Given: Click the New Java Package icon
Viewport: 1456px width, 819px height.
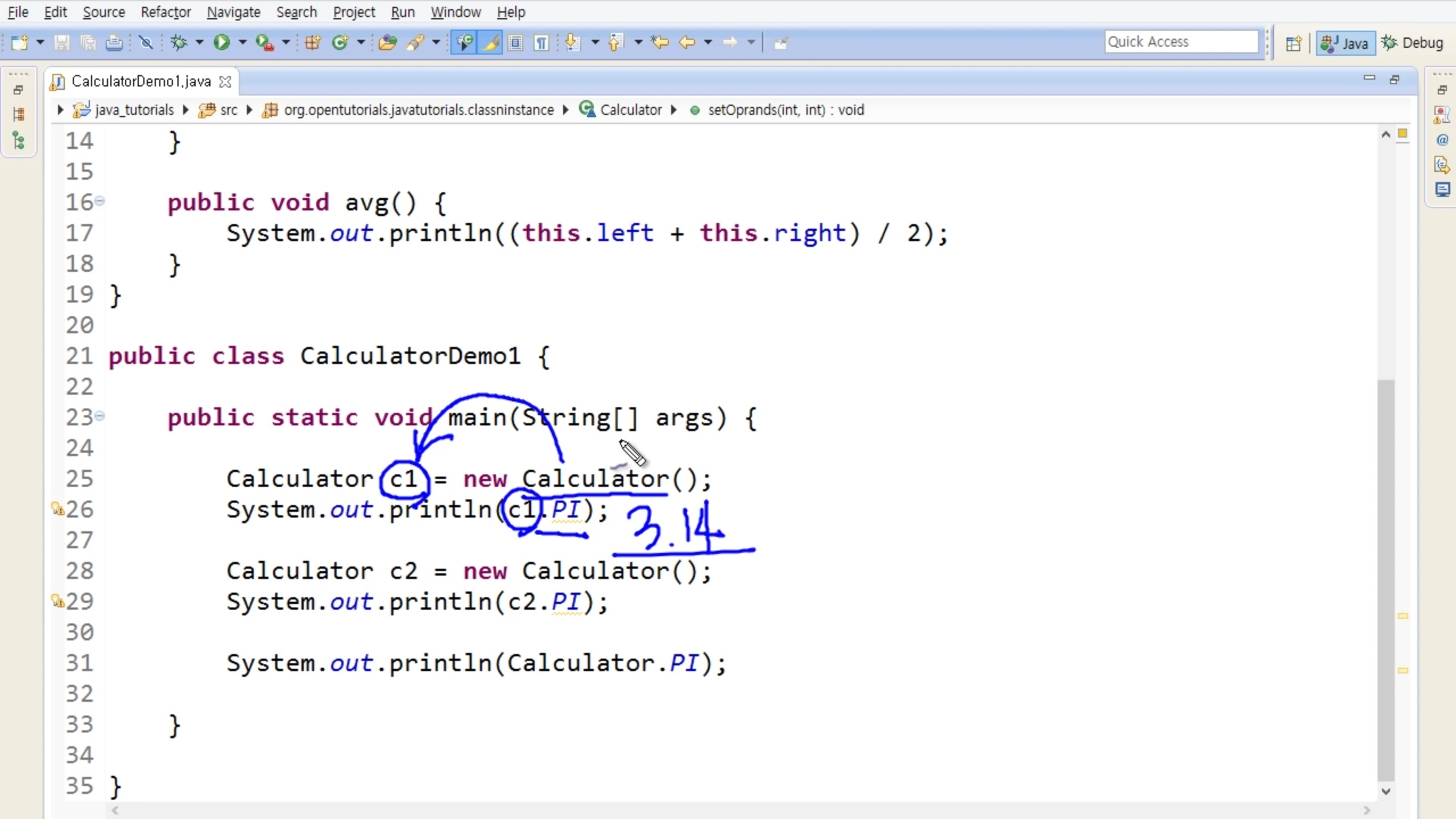Looking at the screenshot, I should (313, 43).
